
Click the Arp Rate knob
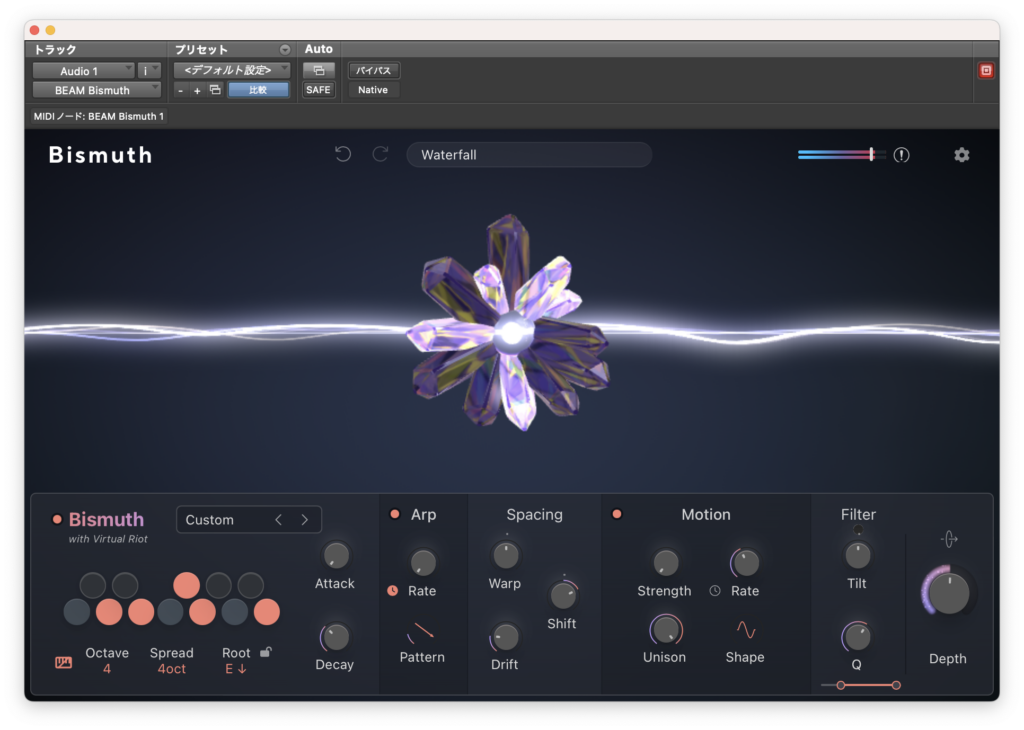point(423,562)
